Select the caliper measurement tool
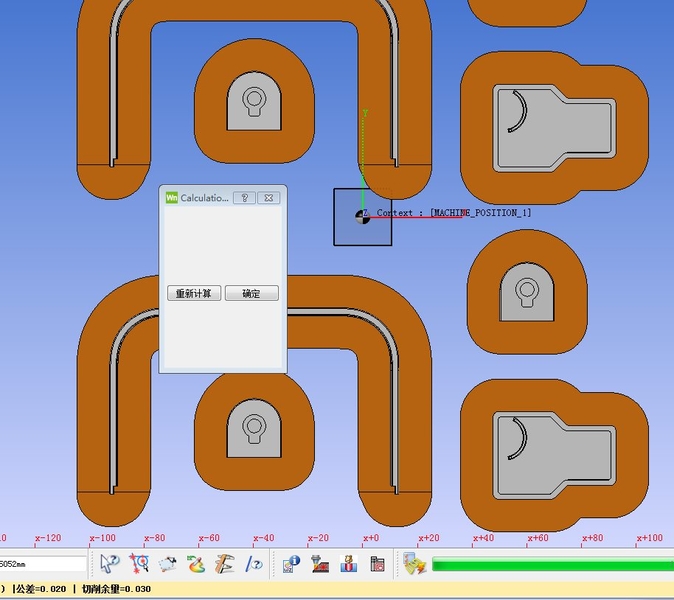Screen dimensions: 674x600 pos(225,565)
